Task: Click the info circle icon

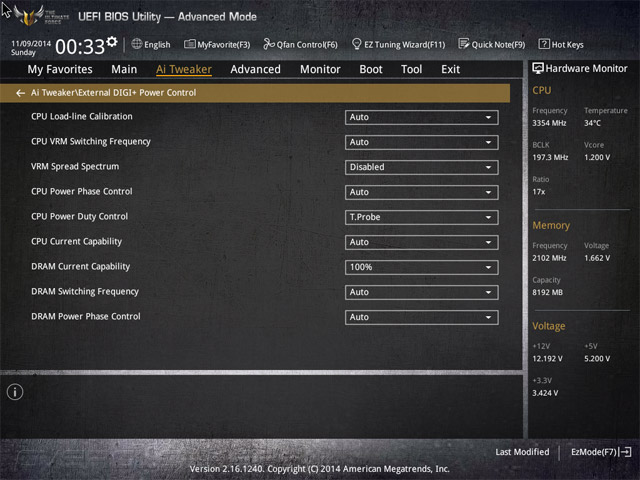Action: coord(15,392)
